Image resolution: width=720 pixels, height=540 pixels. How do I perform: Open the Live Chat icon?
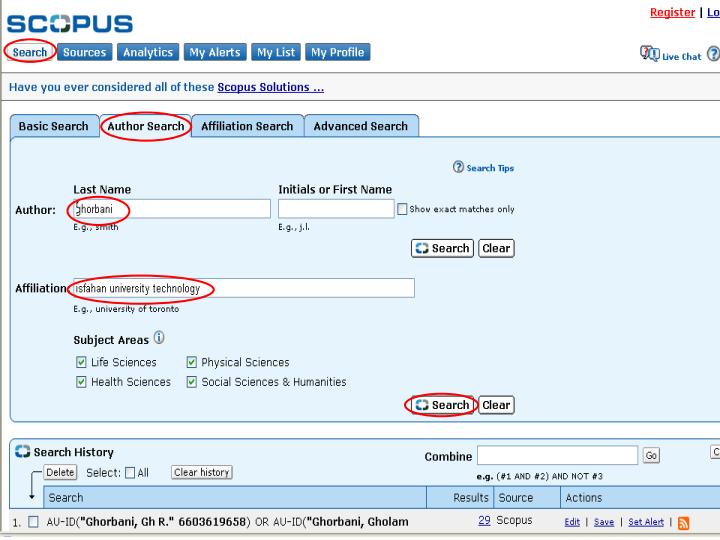click(650, 54)
